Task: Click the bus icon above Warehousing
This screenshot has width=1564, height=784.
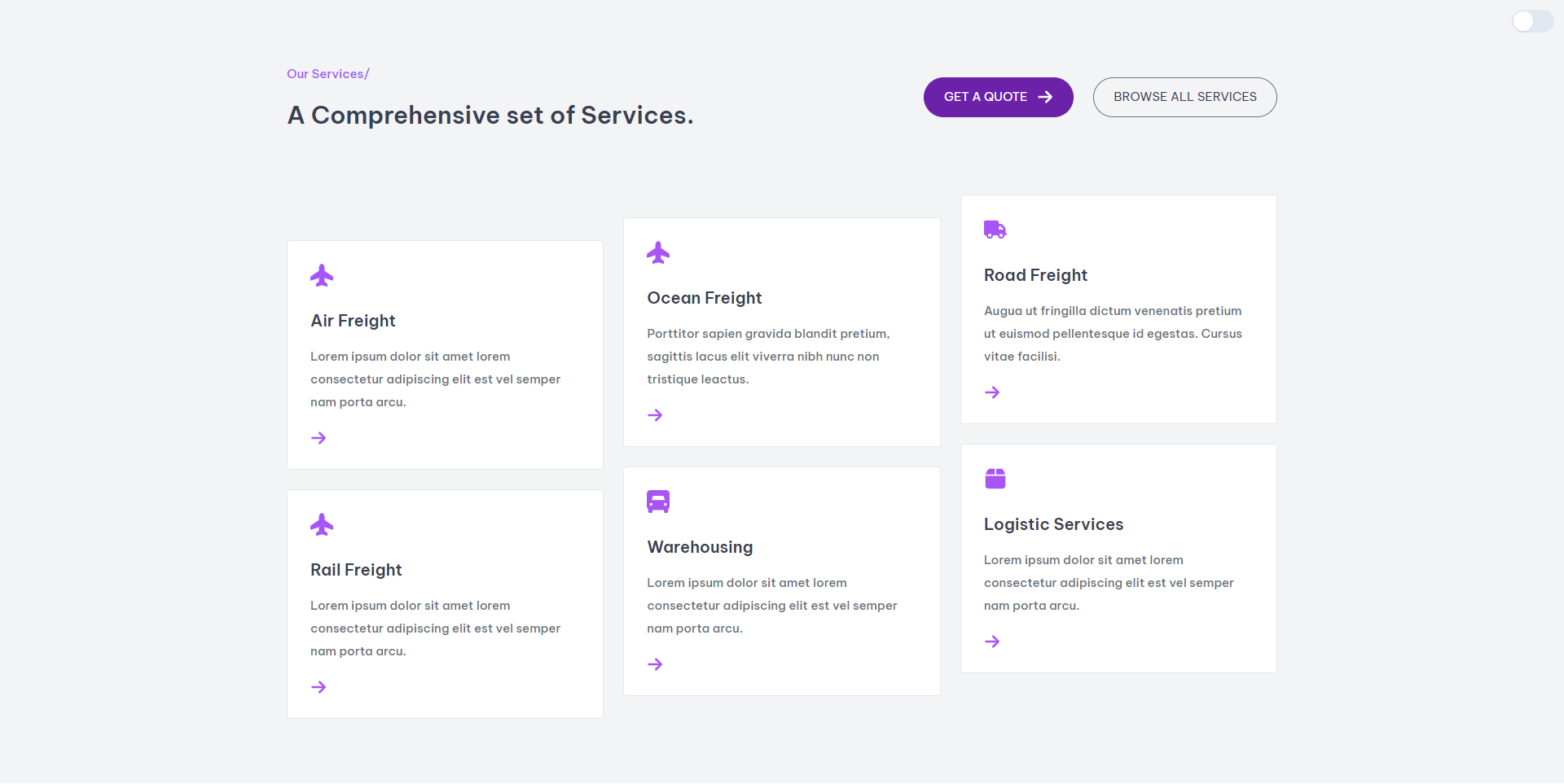Action: pyautogui.click(x=658, y=501)
